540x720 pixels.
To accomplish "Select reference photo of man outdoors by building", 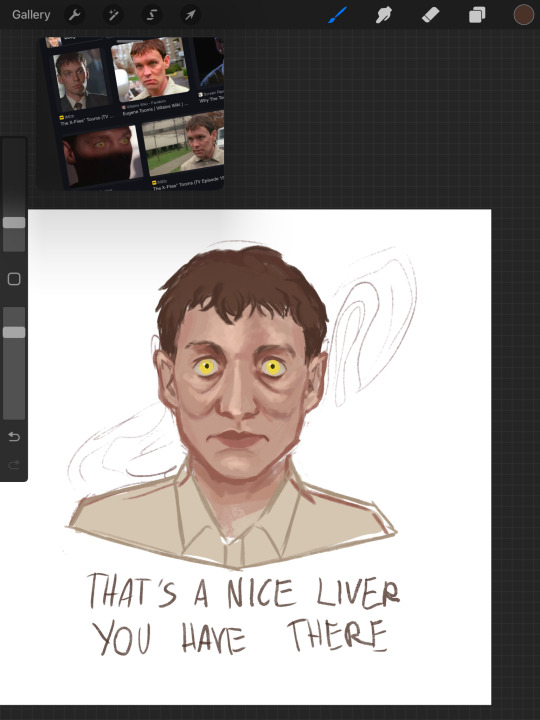I will coord(184,144).
